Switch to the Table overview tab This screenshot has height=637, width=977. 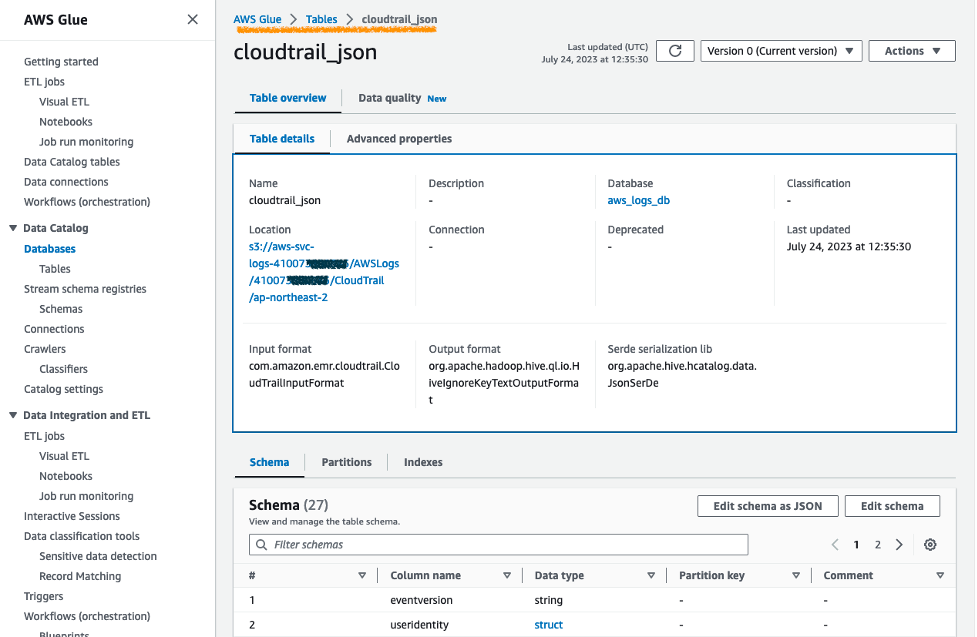pos(288,98)
